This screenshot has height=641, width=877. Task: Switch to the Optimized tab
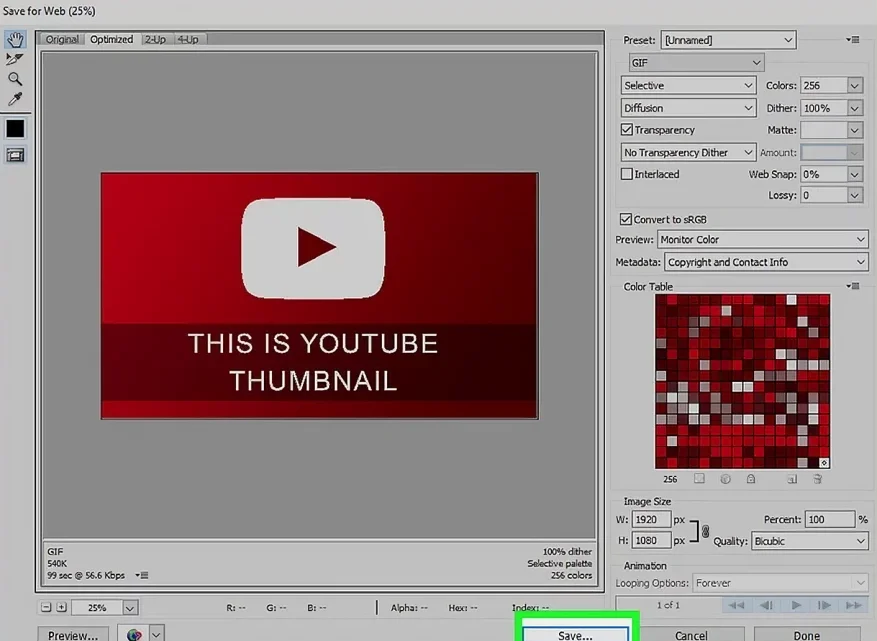click(x=112, y=39)
